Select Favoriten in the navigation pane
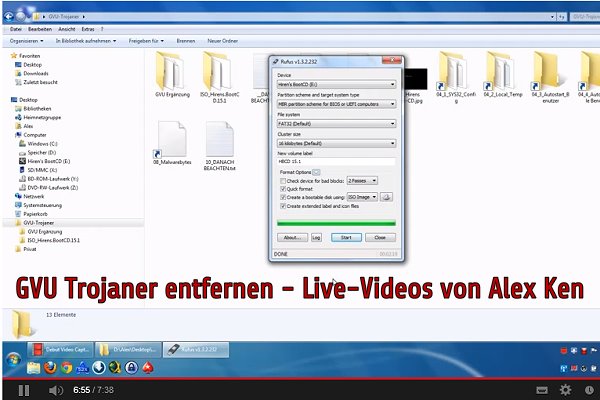The image size is (600, 400). (x=29, y=56)
